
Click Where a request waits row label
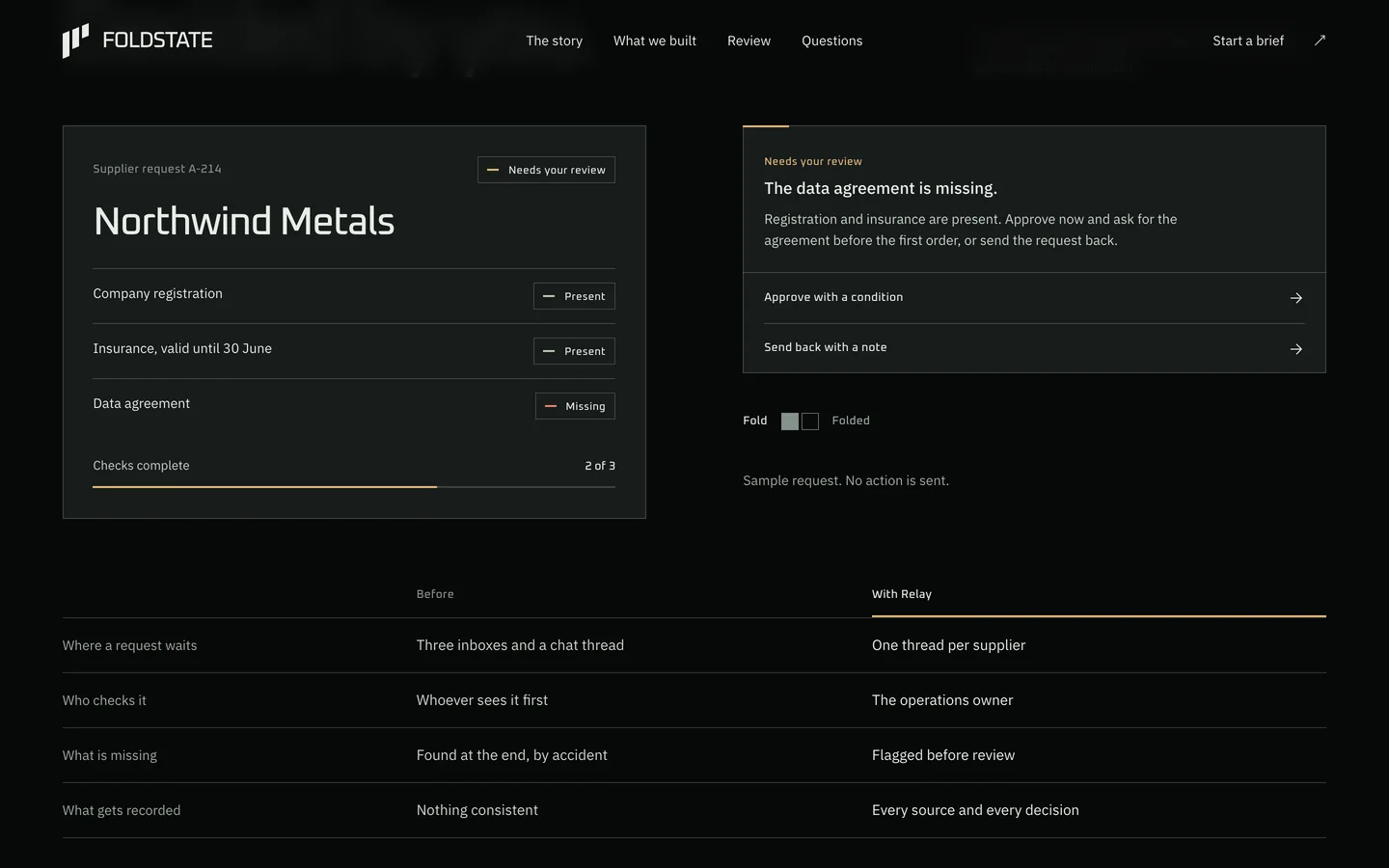129,645
